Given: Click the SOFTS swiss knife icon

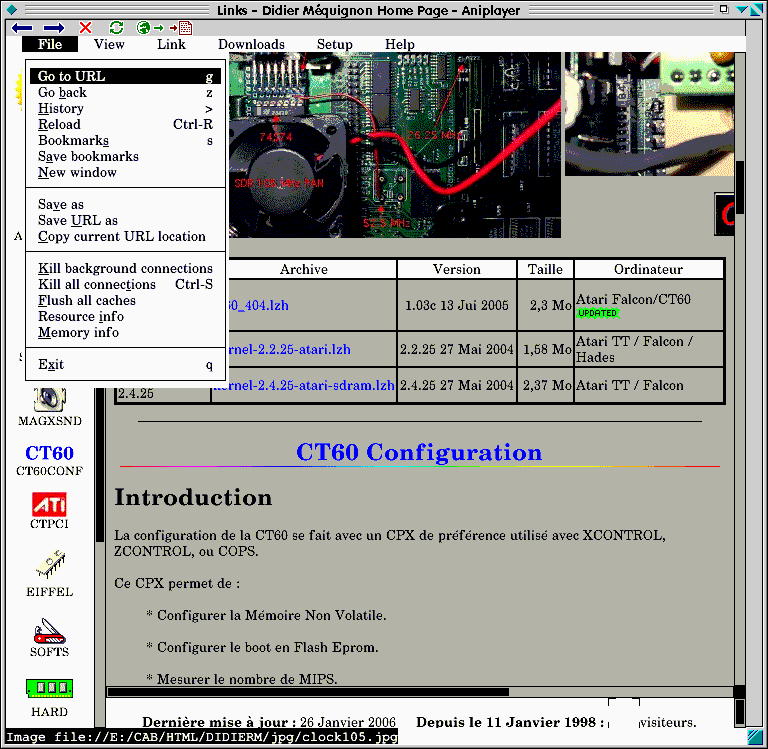Looking at the screenshot, I should coord(49,631).
